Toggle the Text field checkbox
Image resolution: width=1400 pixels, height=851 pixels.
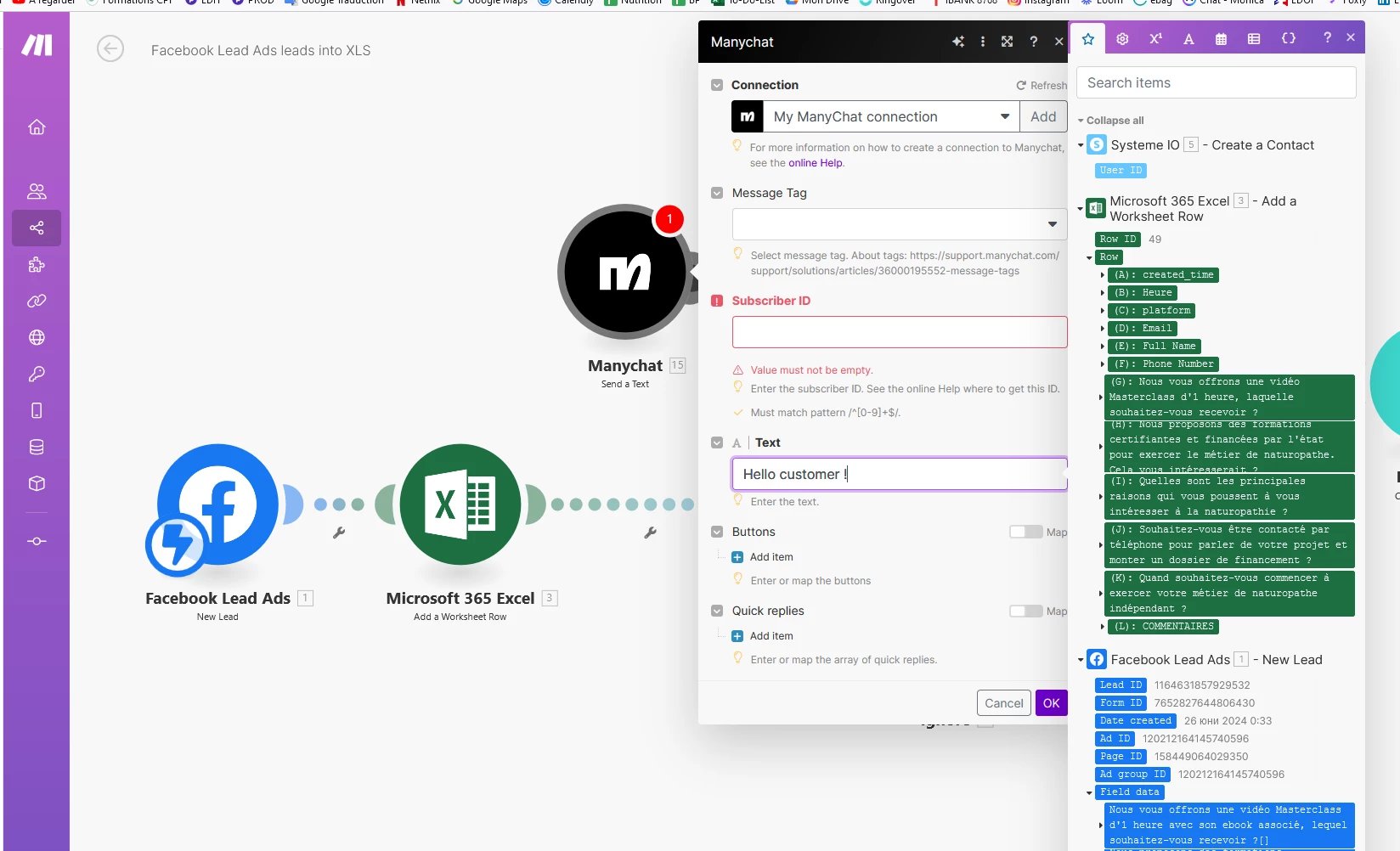717,442
